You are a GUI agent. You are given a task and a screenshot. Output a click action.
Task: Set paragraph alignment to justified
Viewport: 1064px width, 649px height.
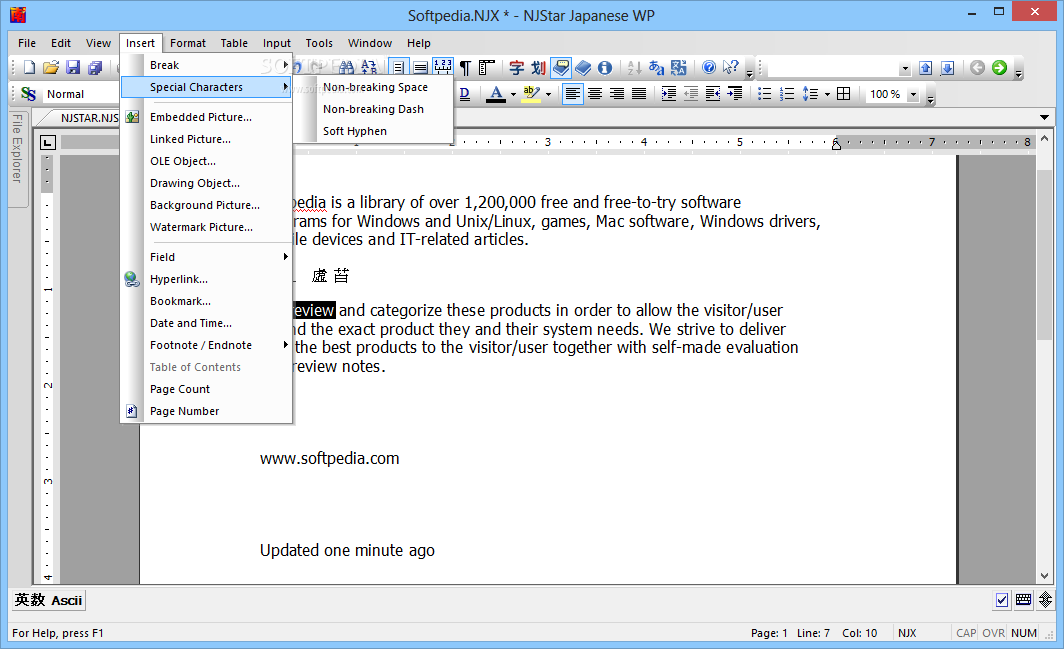pos(639,94)
